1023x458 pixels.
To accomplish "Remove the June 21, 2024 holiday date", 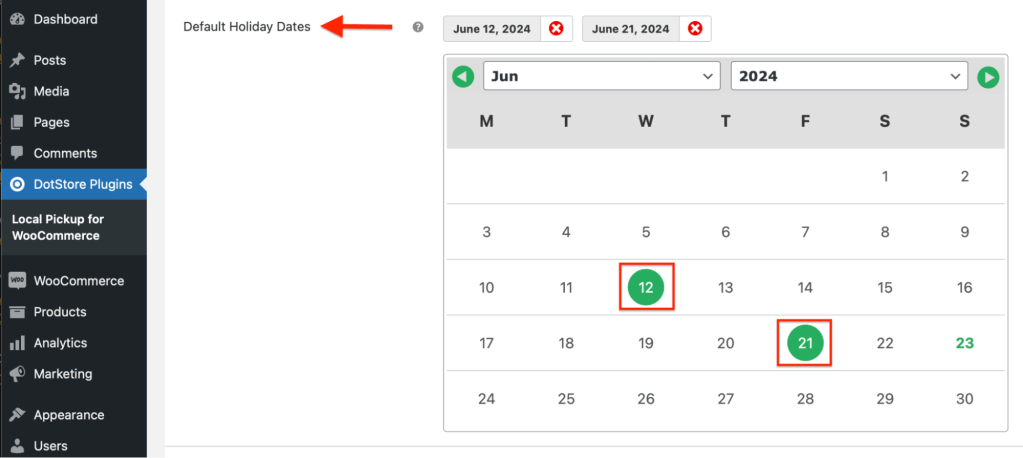I will click(695, 29).
